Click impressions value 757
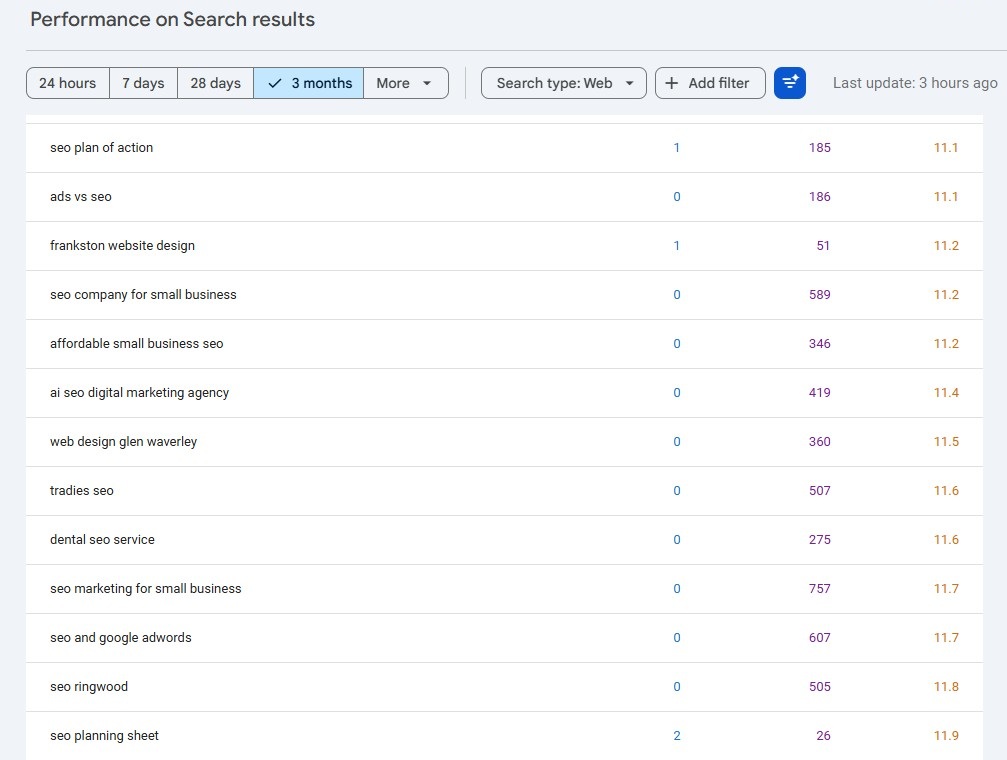Viewport: 1007px width, 760px height. pos(819,588)
